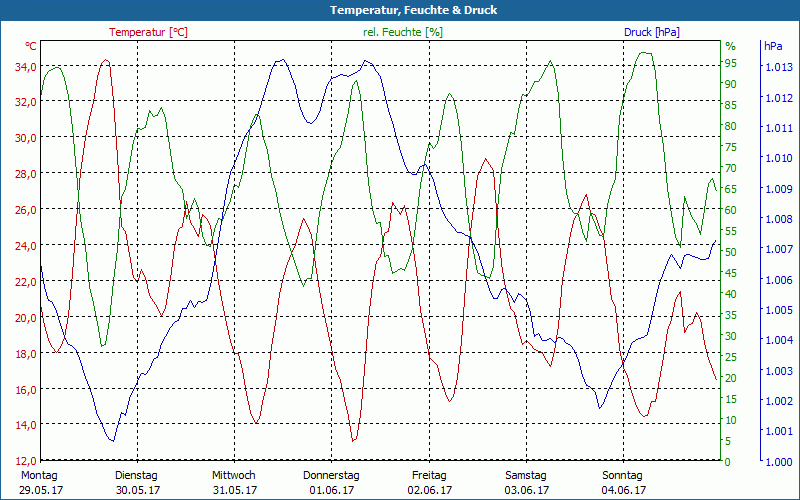Click the 55 humidity axis value
Viewport: 800px width, 500px height.
click(731, 231)
